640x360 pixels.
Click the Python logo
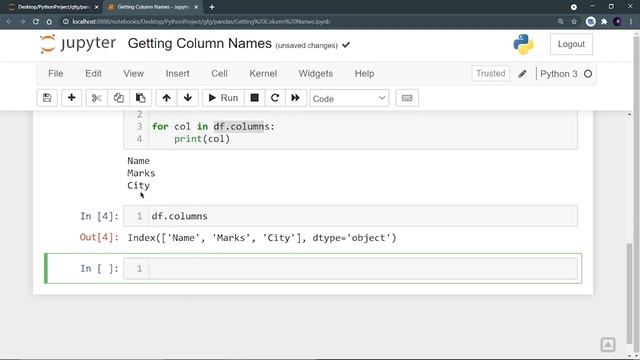point(523,44)
